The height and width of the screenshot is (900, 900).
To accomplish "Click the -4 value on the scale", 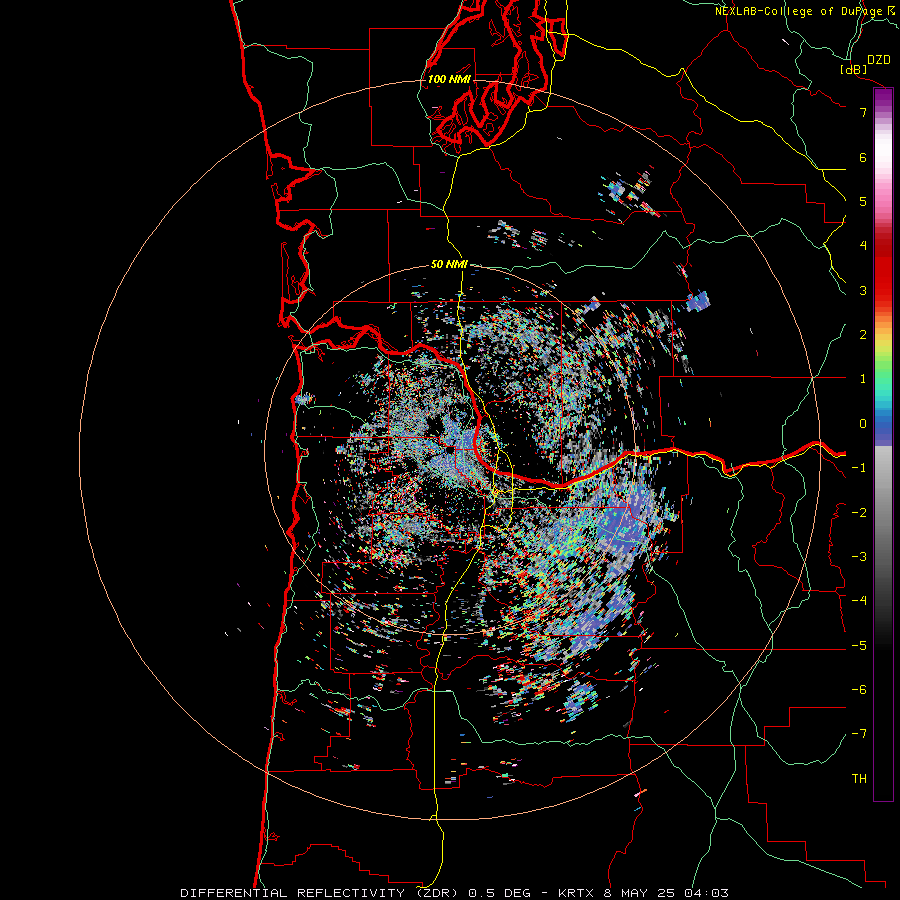I will pyautogui.click(x=859, y=600).
